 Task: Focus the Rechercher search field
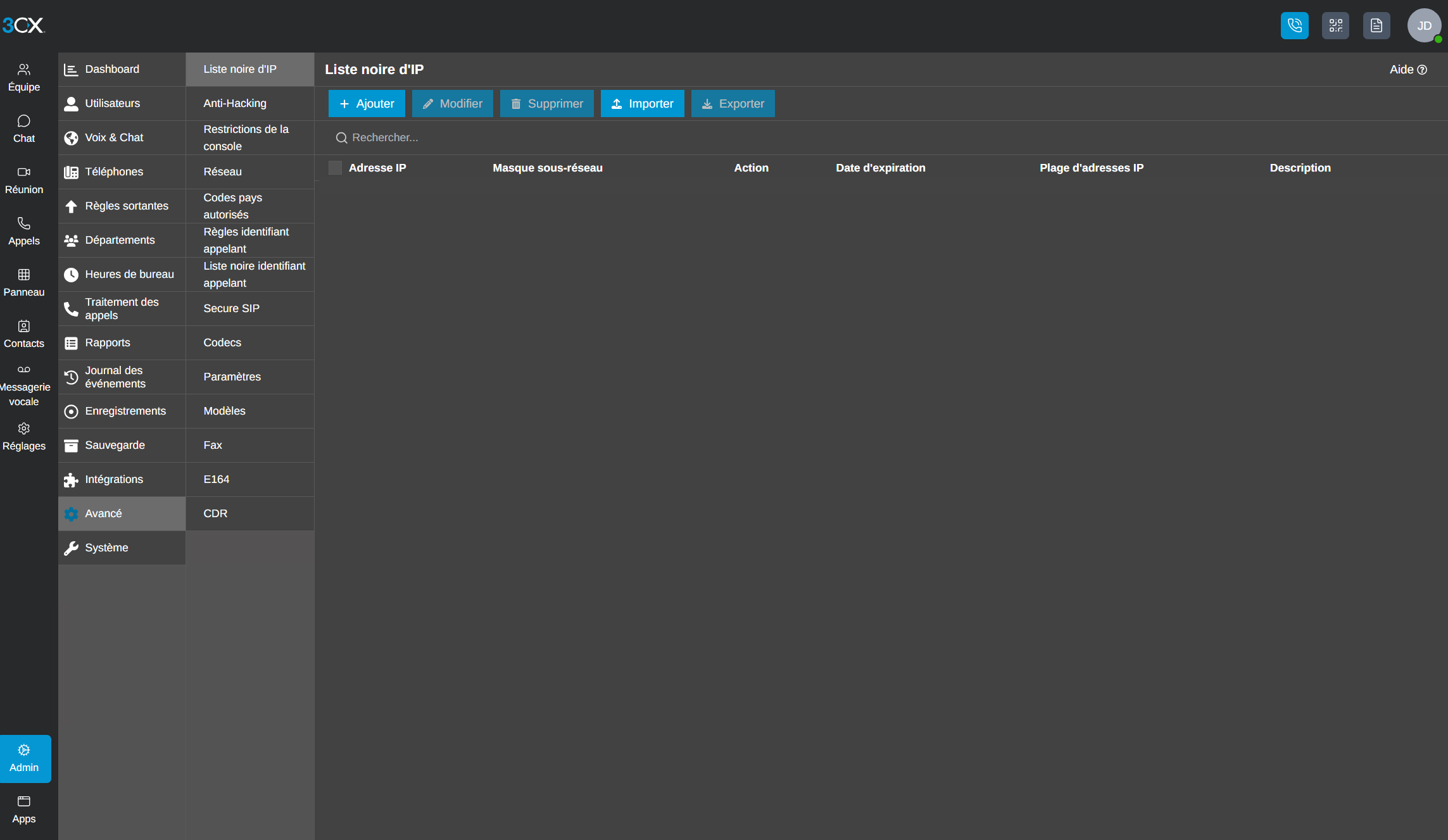pos(880,138)
